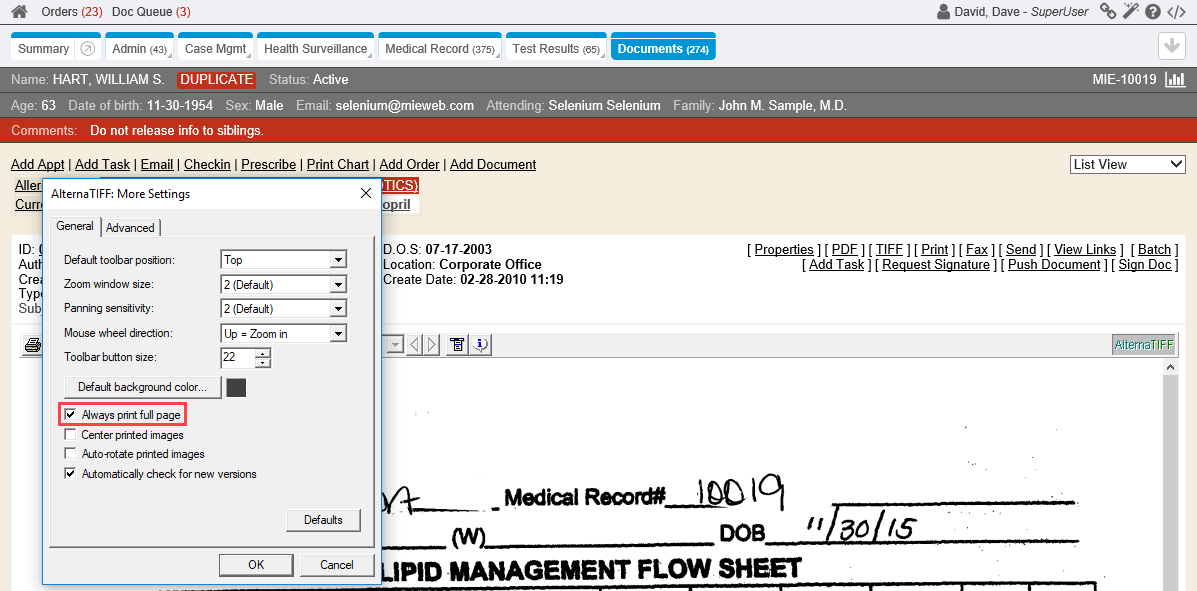Image resolution: width=1197 pixels, height=591 pixels.
Task: Click the printer icon in the viewer toolbar
Action: [33, 345]
